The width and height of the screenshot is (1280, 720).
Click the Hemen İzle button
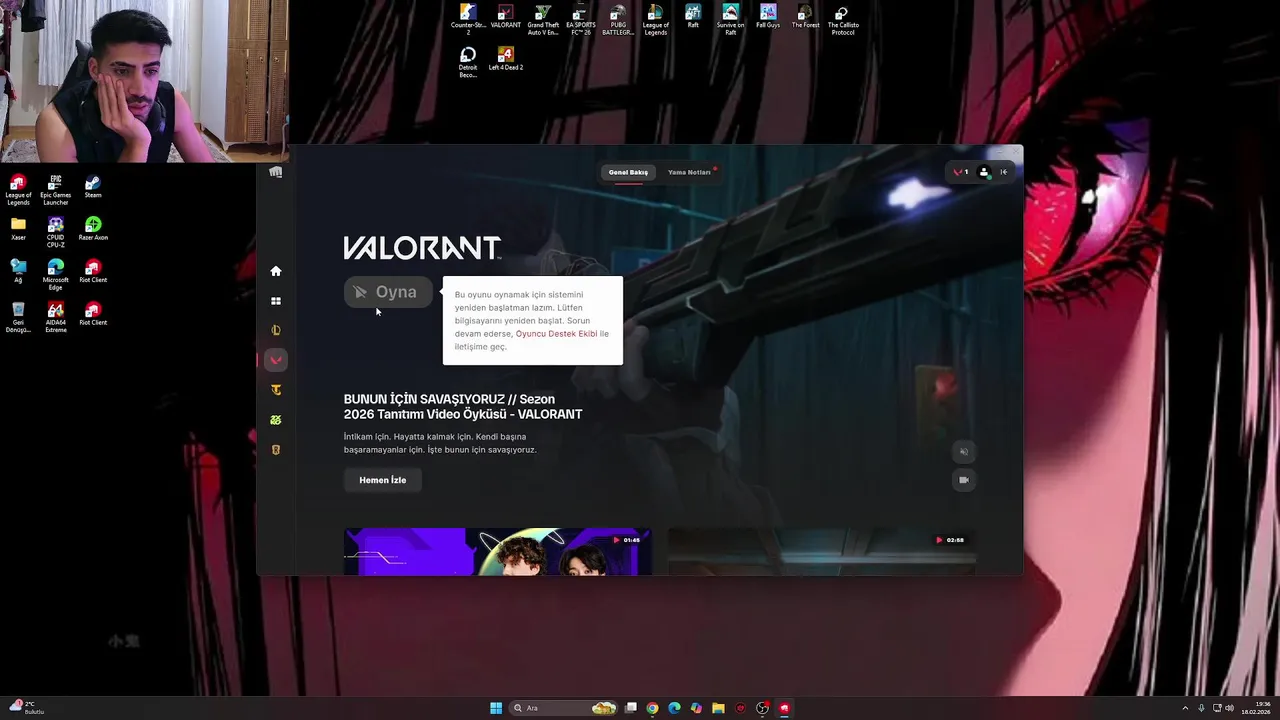click(x=383, y=480)
